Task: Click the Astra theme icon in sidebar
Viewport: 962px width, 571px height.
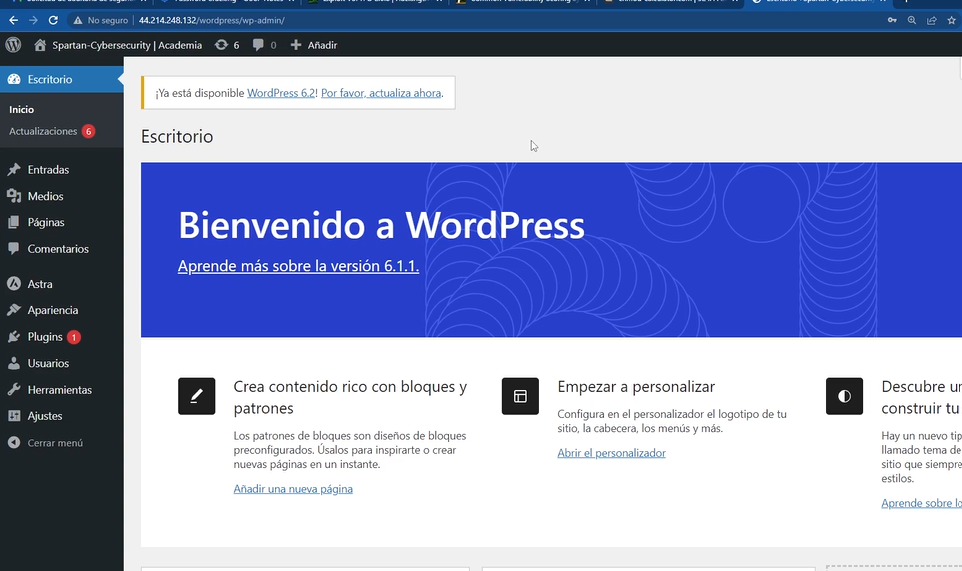Action: click(14, 284)
